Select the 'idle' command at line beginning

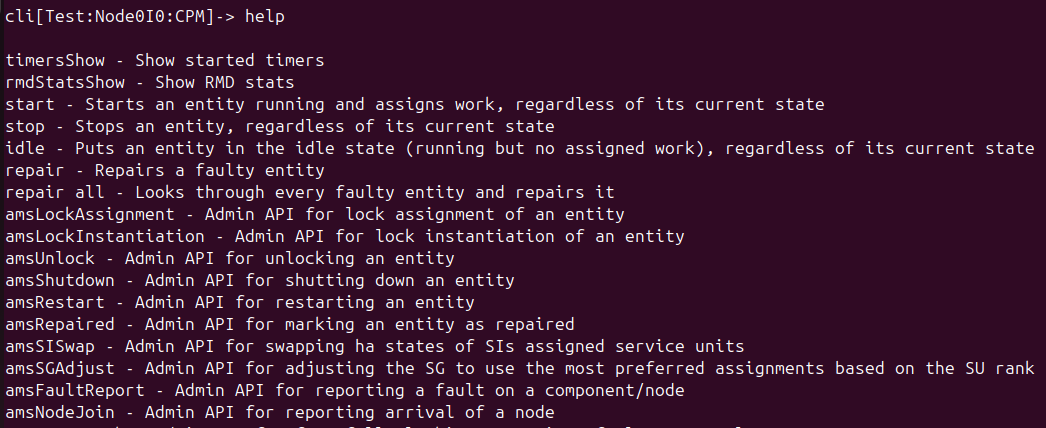[x=25, y=149]
